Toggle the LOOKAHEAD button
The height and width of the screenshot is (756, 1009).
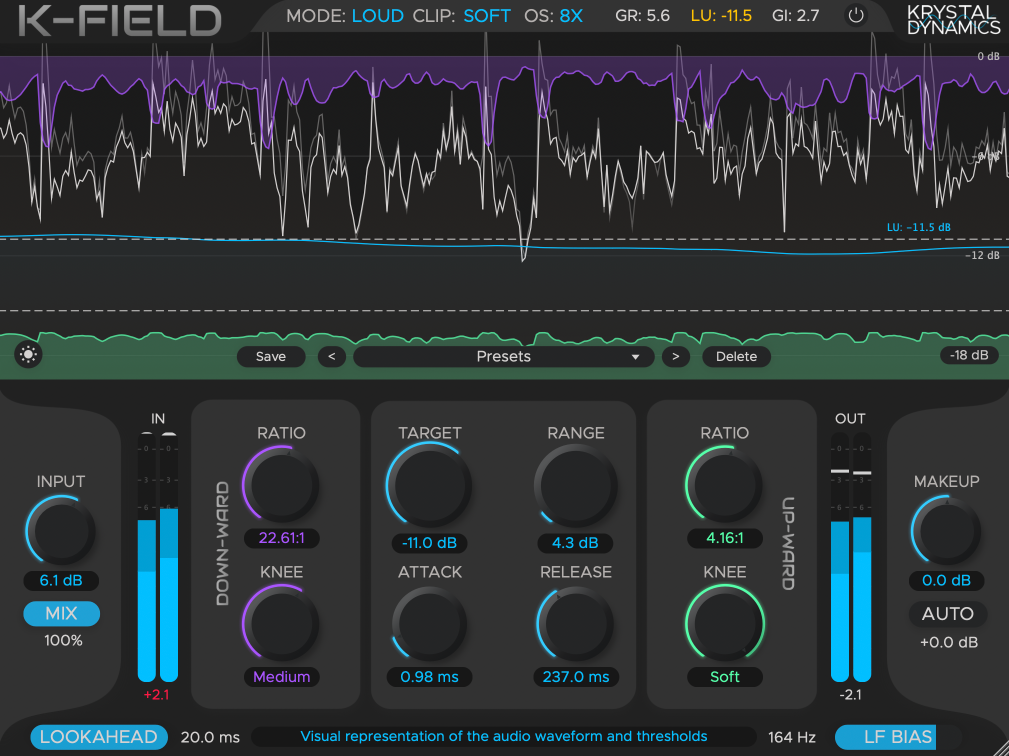(x=99, y=737)
